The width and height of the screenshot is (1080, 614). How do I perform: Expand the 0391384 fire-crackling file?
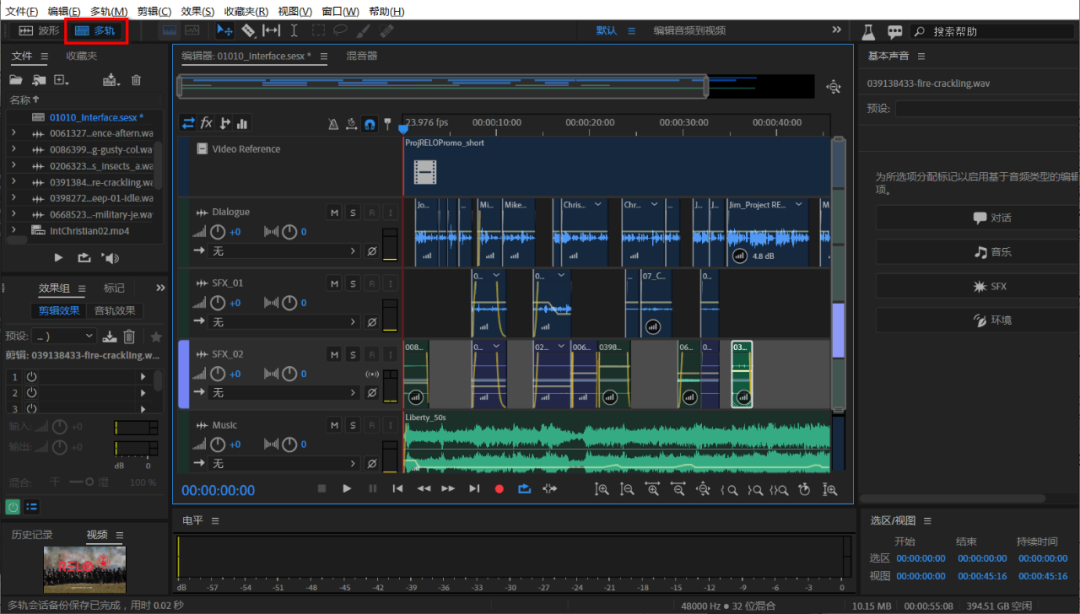[x=13, y=182]
